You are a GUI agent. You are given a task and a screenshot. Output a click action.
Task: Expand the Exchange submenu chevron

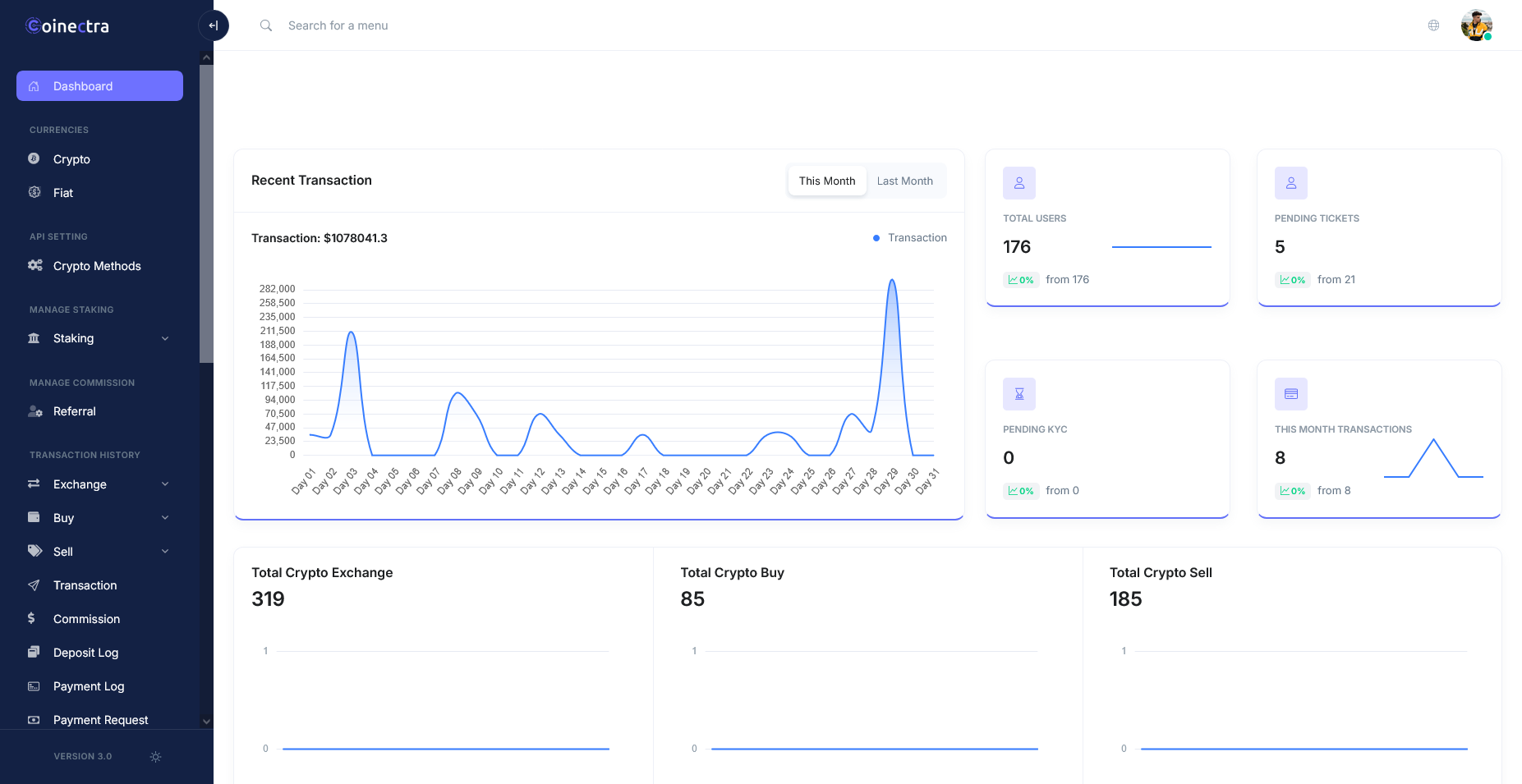point(165,484)
